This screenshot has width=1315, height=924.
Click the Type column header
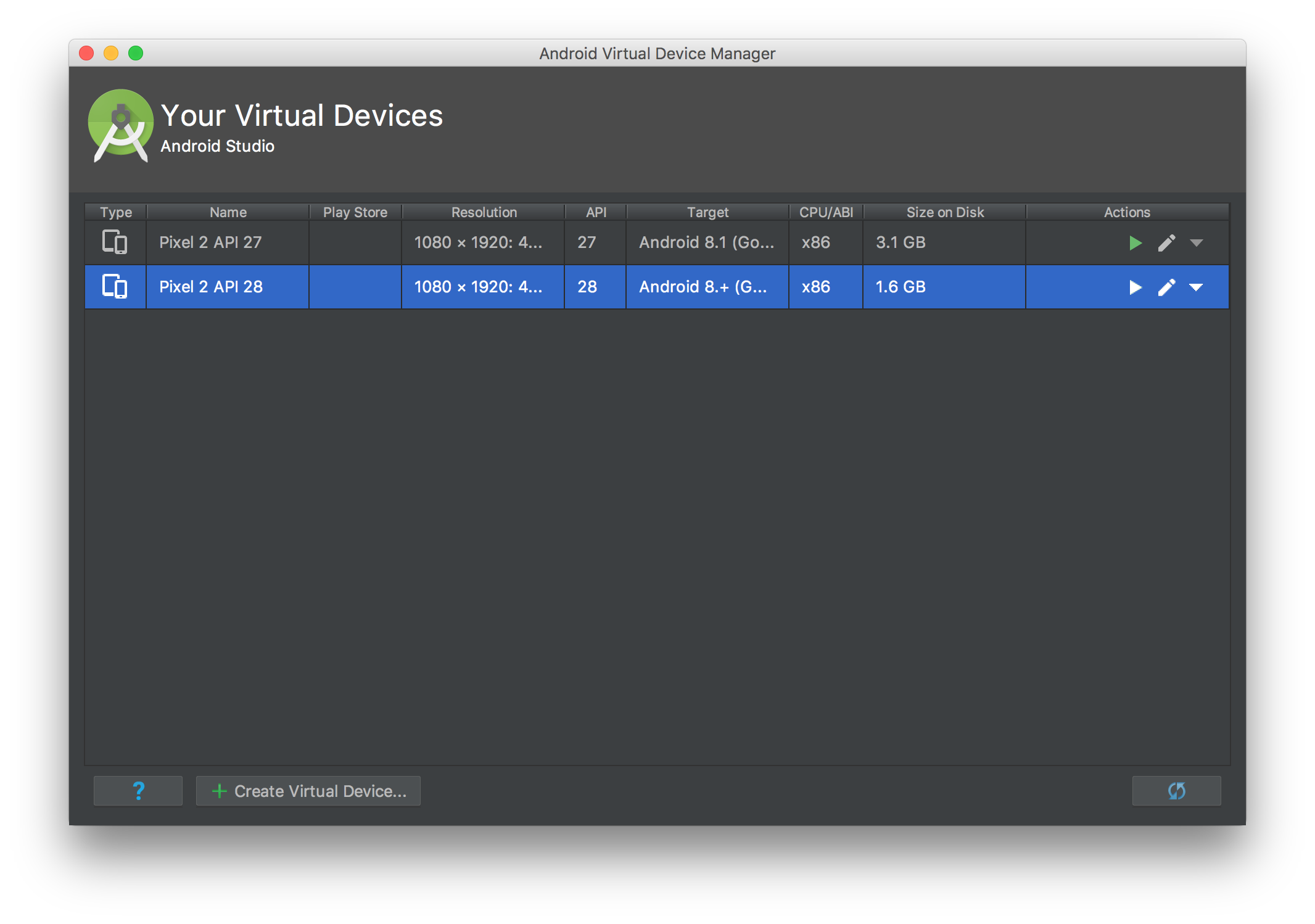coord(115,212)
